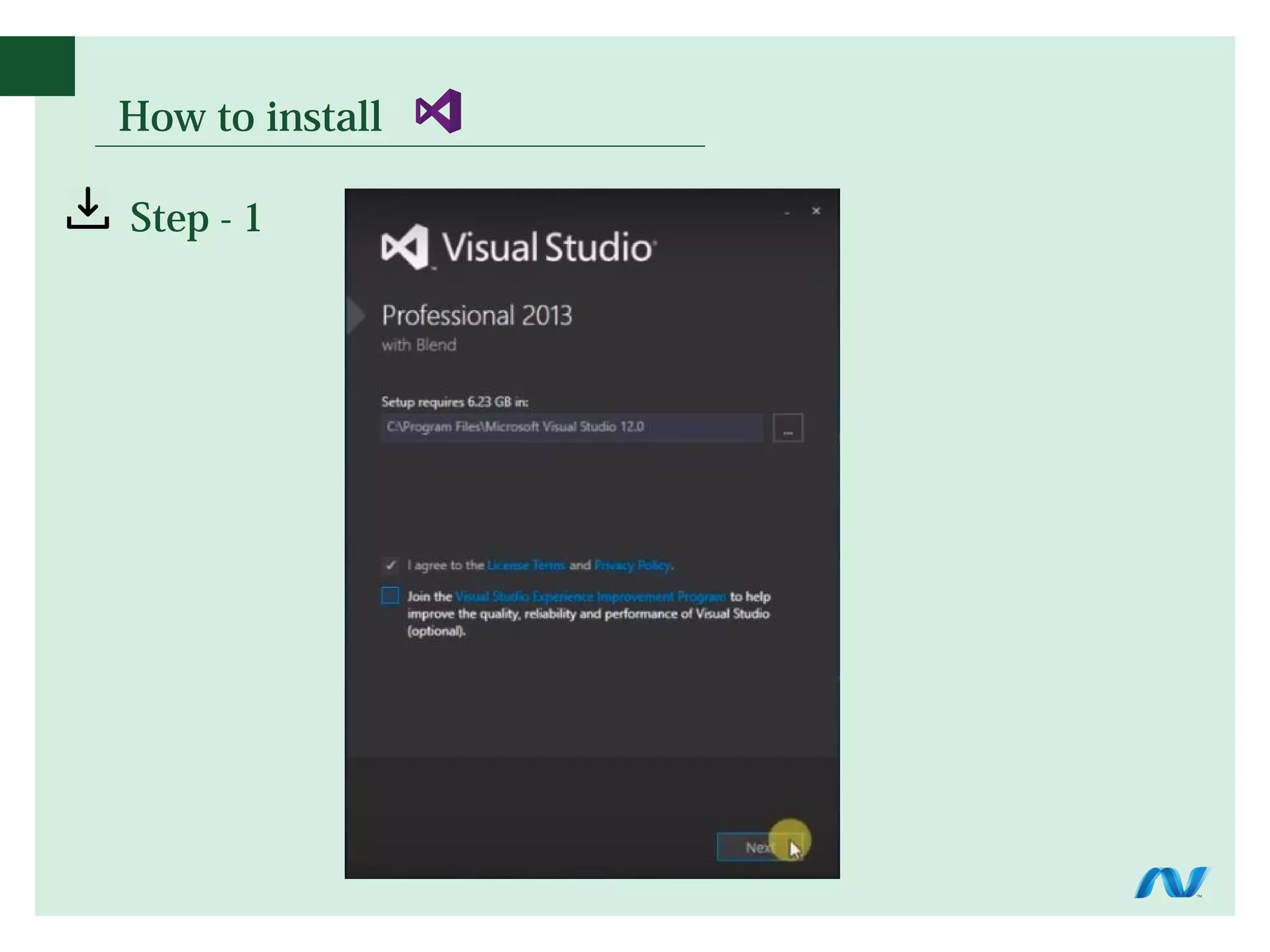Browse for install location with ellipsis button
The width and height of the screenshot is (1270, 952).
788,428
